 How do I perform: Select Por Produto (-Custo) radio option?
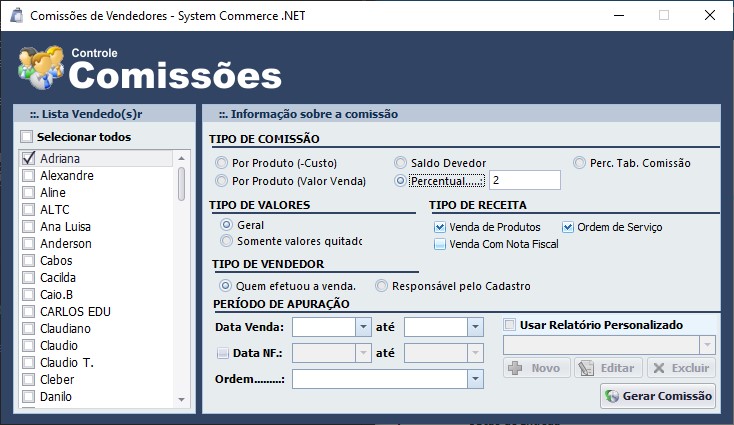(x=221, y=163)
